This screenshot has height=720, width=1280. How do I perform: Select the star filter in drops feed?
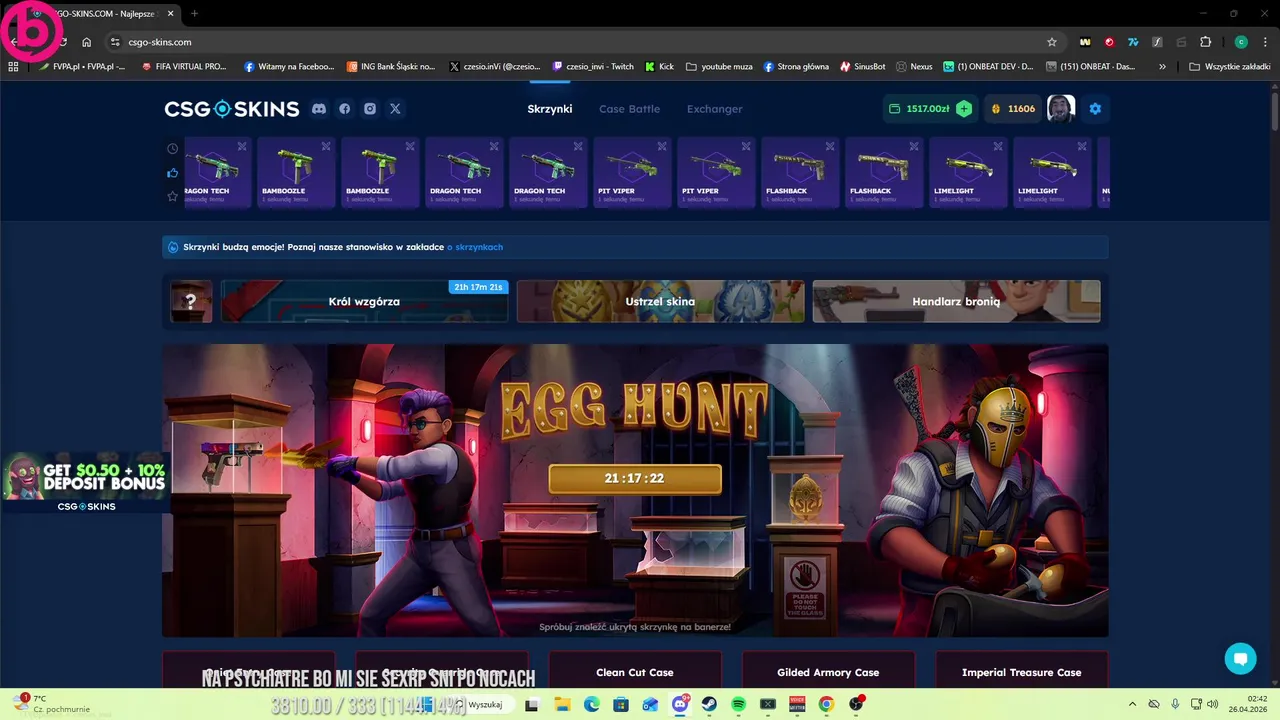[172, 196]
